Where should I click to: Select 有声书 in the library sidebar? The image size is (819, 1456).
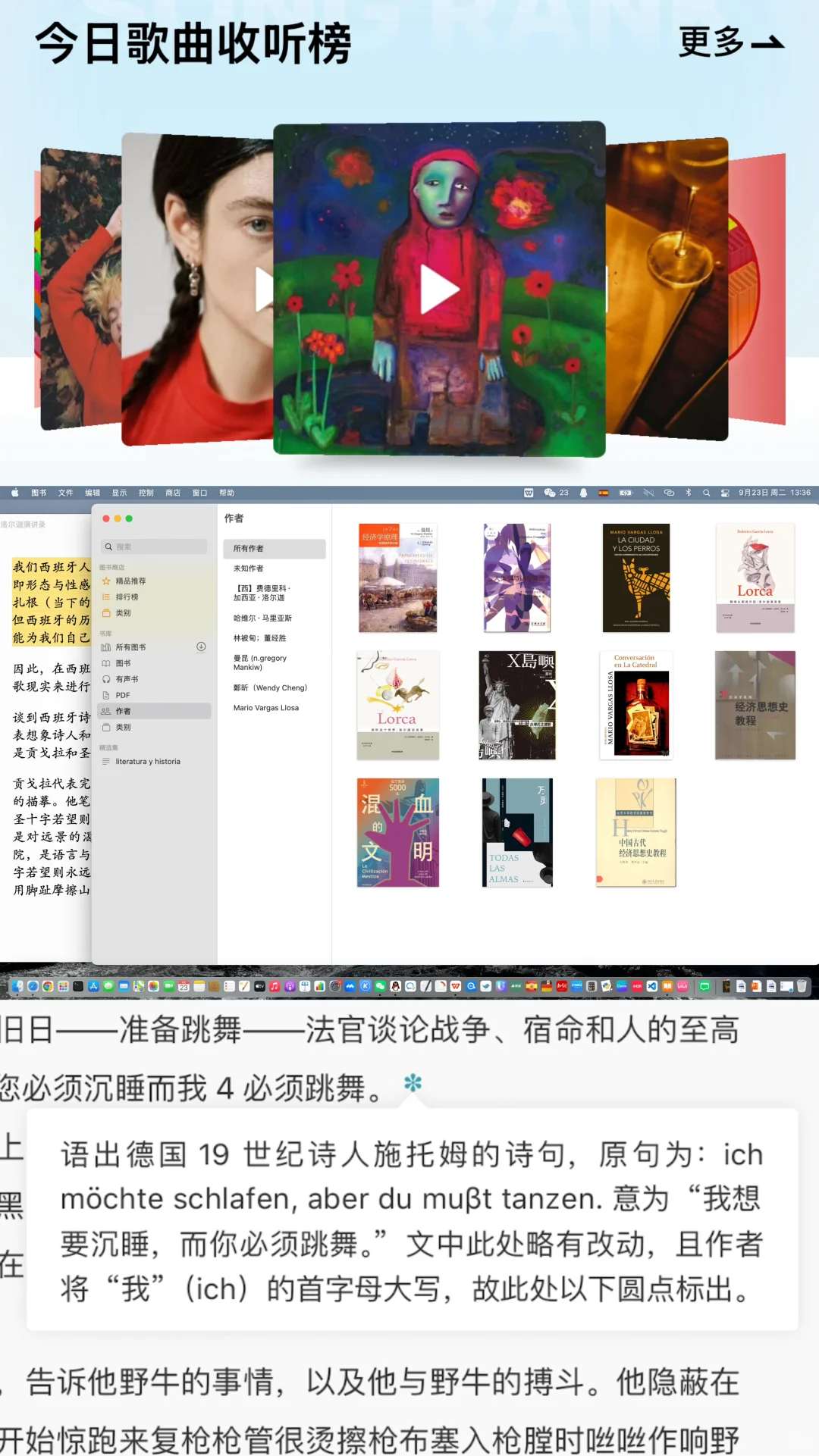pos(127,679)
